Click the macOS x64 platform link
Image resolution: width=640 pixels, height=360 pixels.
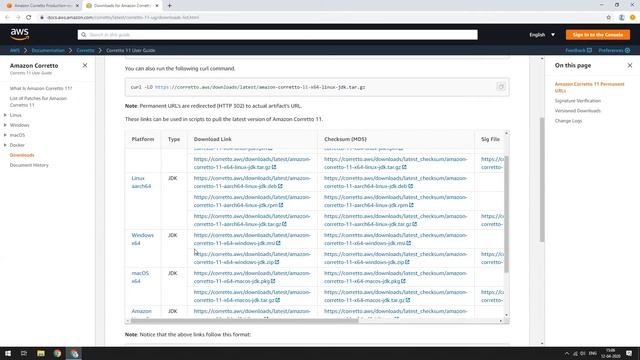(140, 277)
